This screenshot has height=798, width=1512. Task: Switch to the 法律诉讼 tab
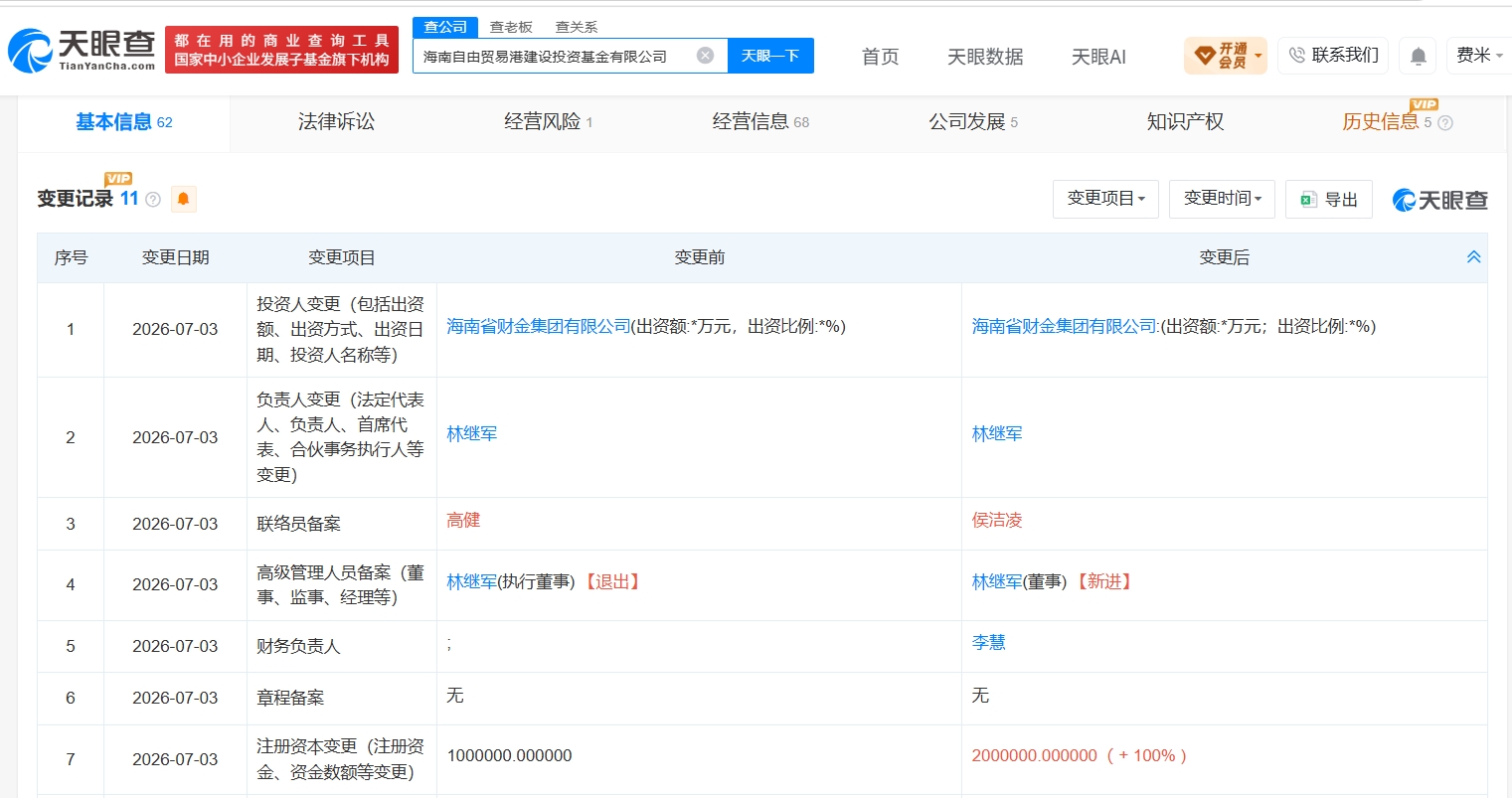click(x=336, y=122)
